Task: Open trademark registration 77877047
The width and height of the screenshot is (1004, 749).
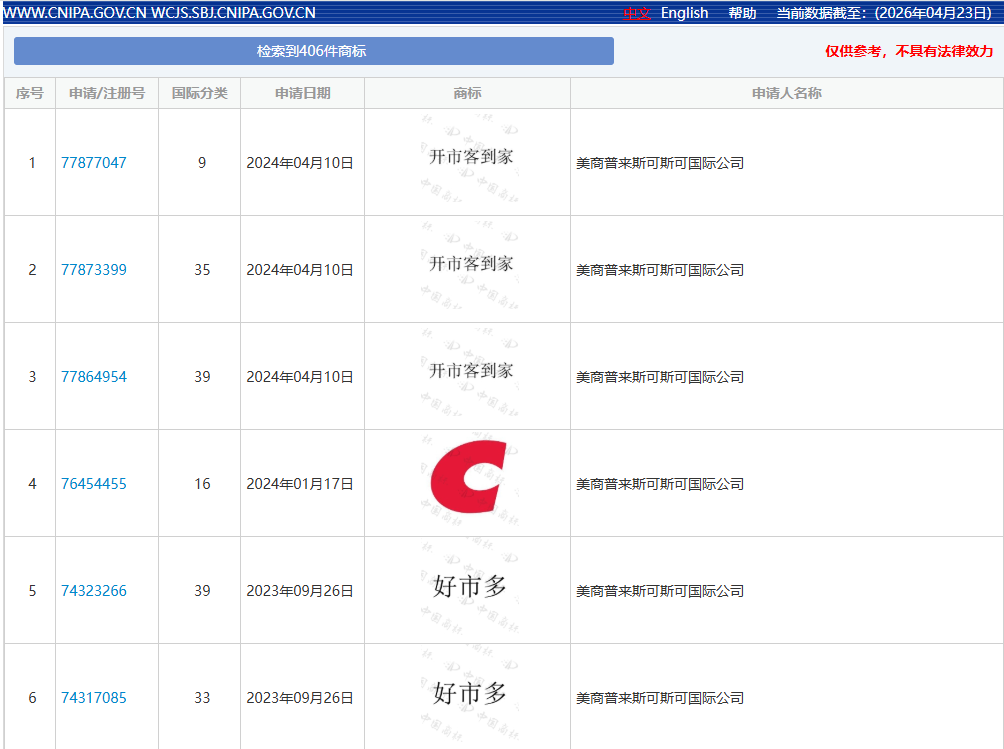Action: click(x=93, y=163)
